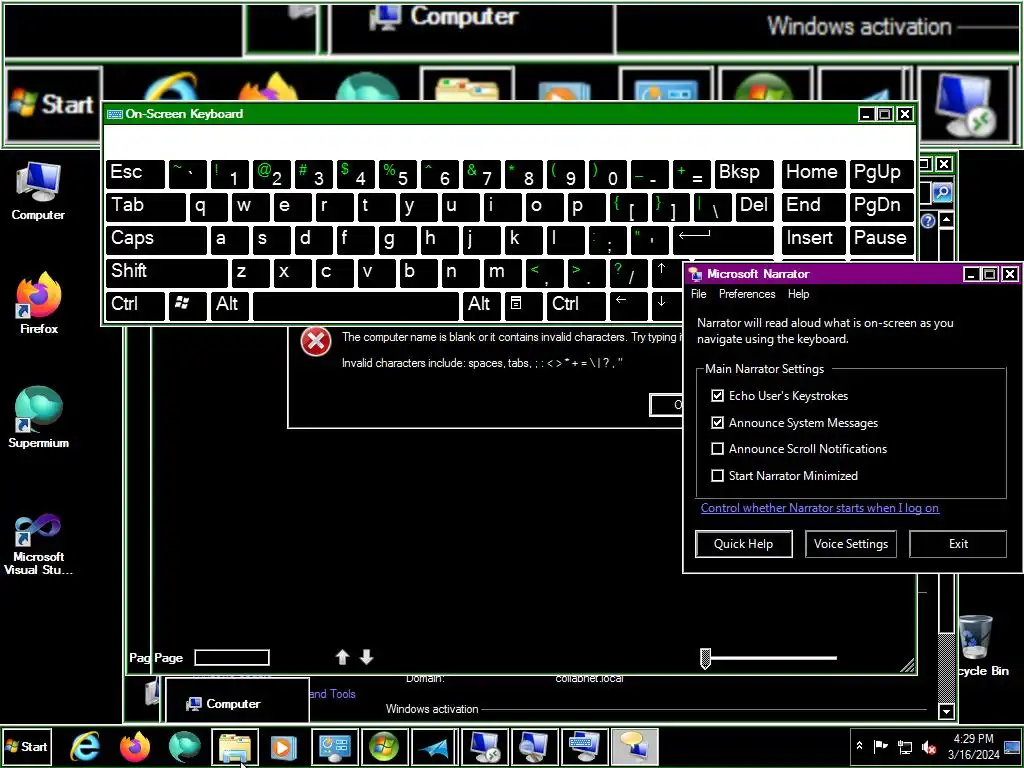Open Narrator File menu
1024x768 pixels.
pos(699,294)
